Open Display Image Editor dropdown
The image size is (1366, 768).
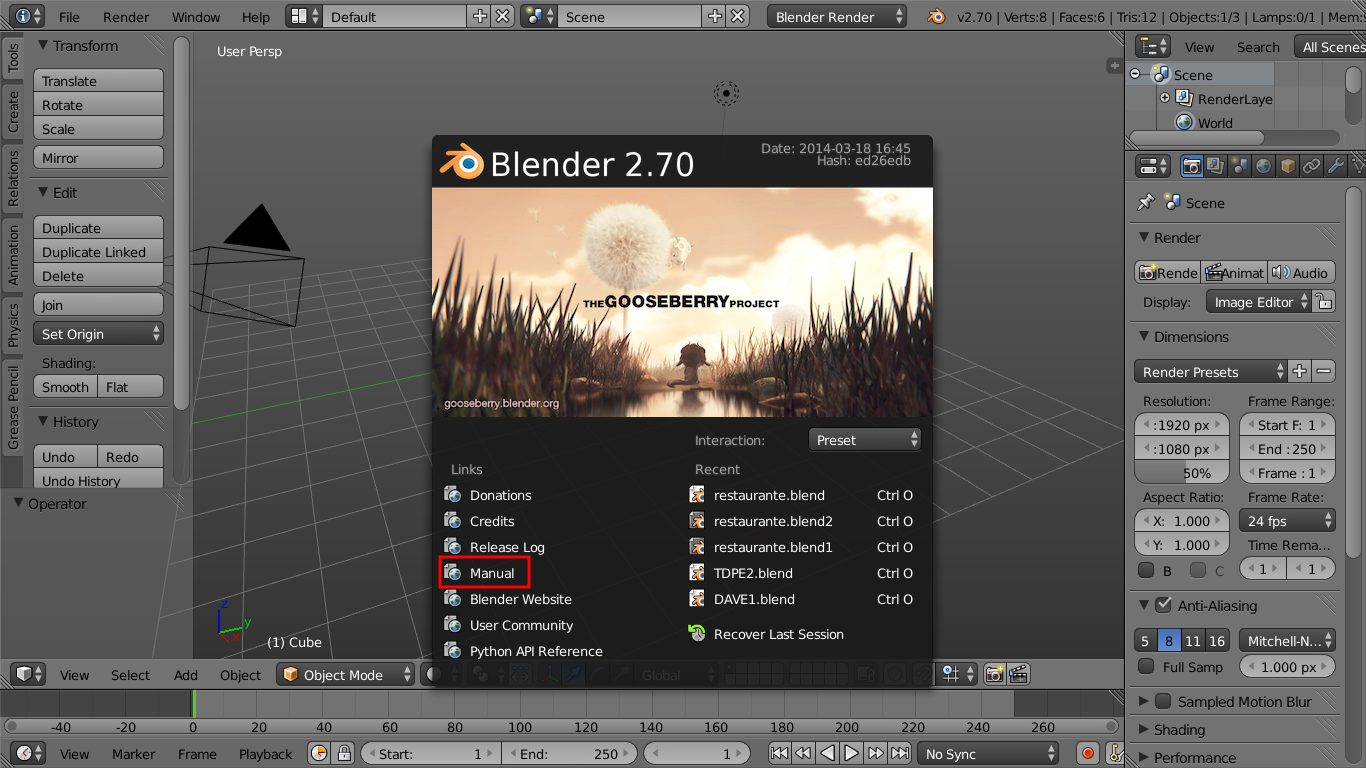tap(1258, 302)
